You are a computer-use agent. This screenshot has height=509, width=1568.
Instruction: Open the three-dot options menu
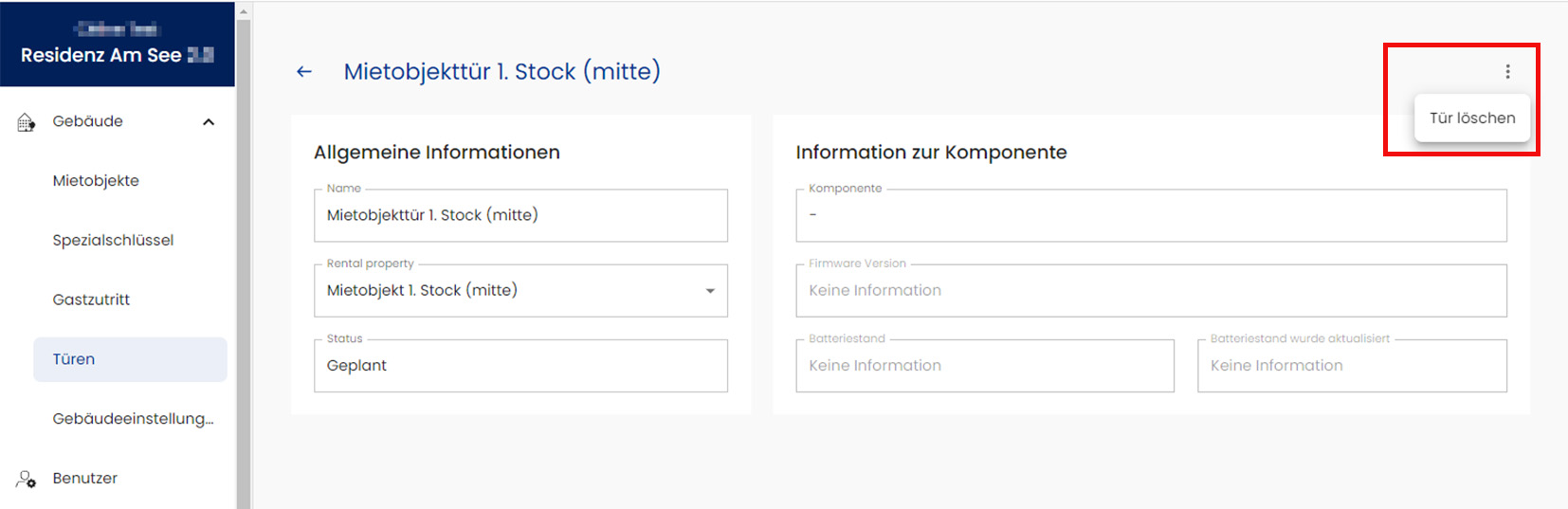click(x=1507, y=71)
